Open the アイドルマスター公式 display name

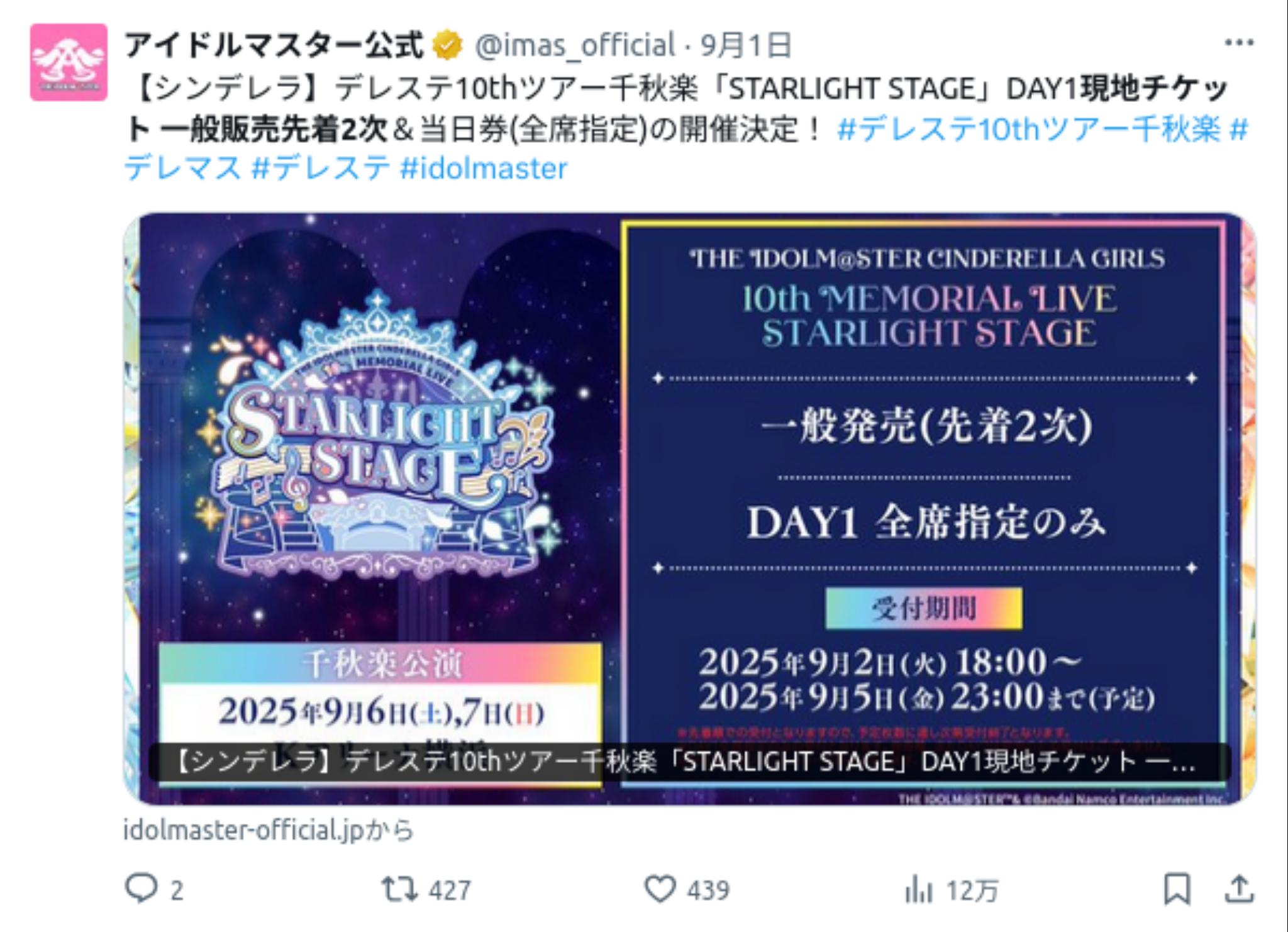(274, 45)
